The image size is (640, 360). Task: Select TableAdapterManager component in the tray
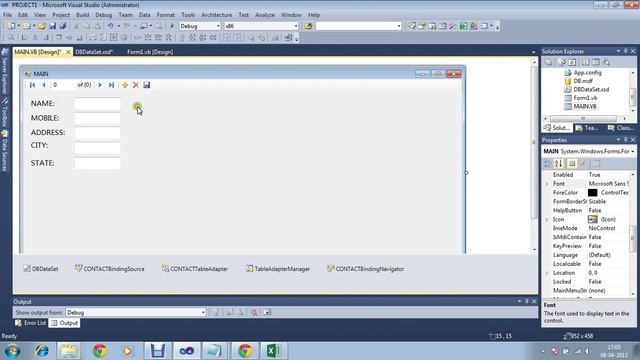click(278, 269)
